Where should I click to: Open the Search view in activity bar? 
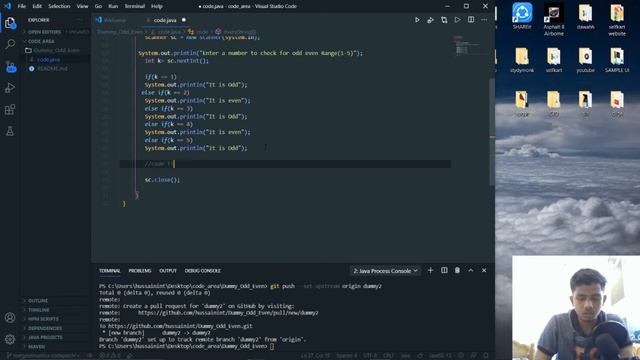pos(10,44)
